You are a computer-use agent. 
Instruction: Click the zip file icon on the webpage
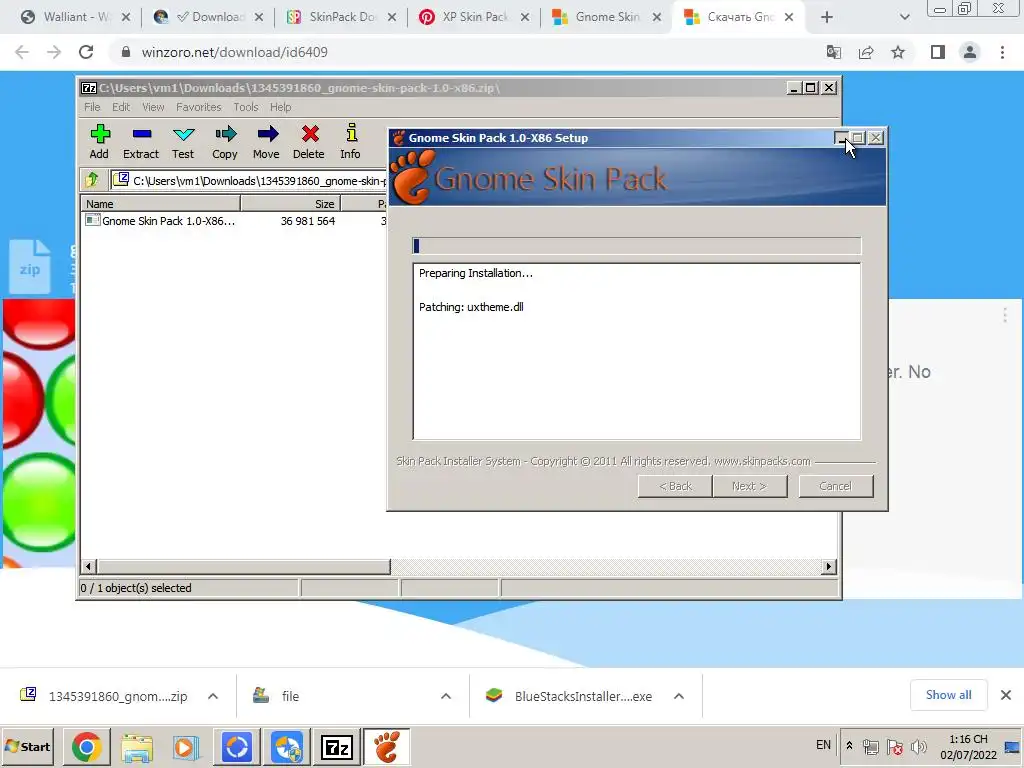(30, 266)
